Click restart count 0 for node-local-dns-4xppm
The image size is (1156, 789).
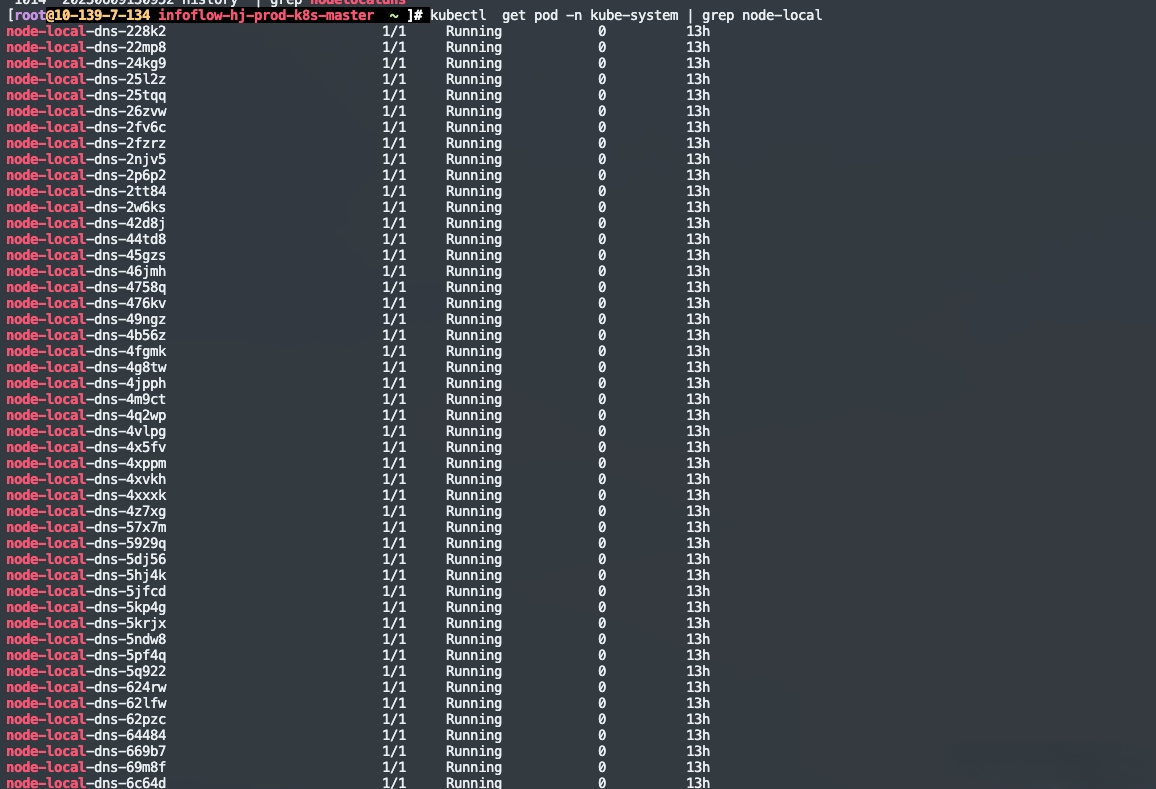point(602,463)
